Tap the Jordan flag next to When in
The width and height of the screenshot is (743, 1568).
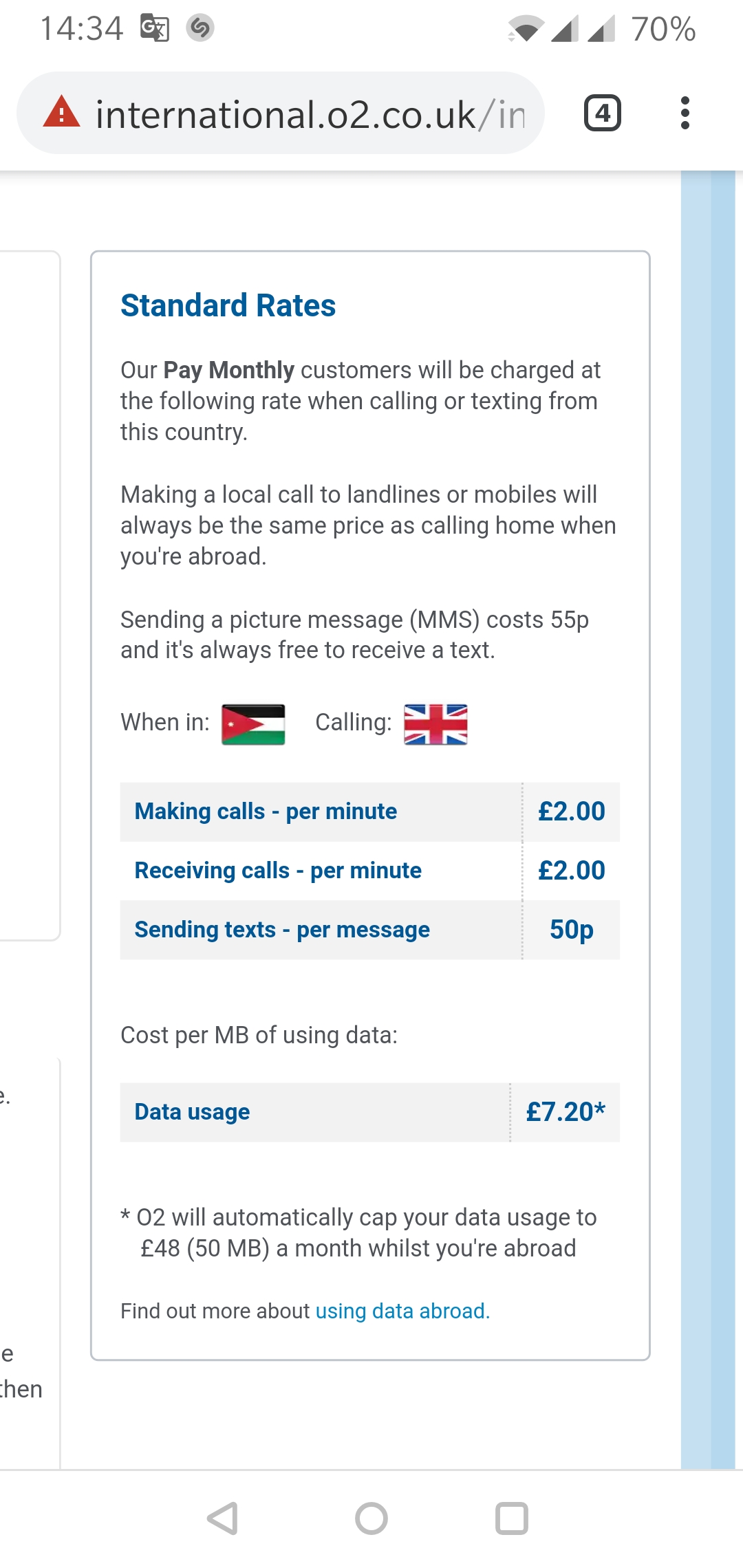[x=253, y=724]
